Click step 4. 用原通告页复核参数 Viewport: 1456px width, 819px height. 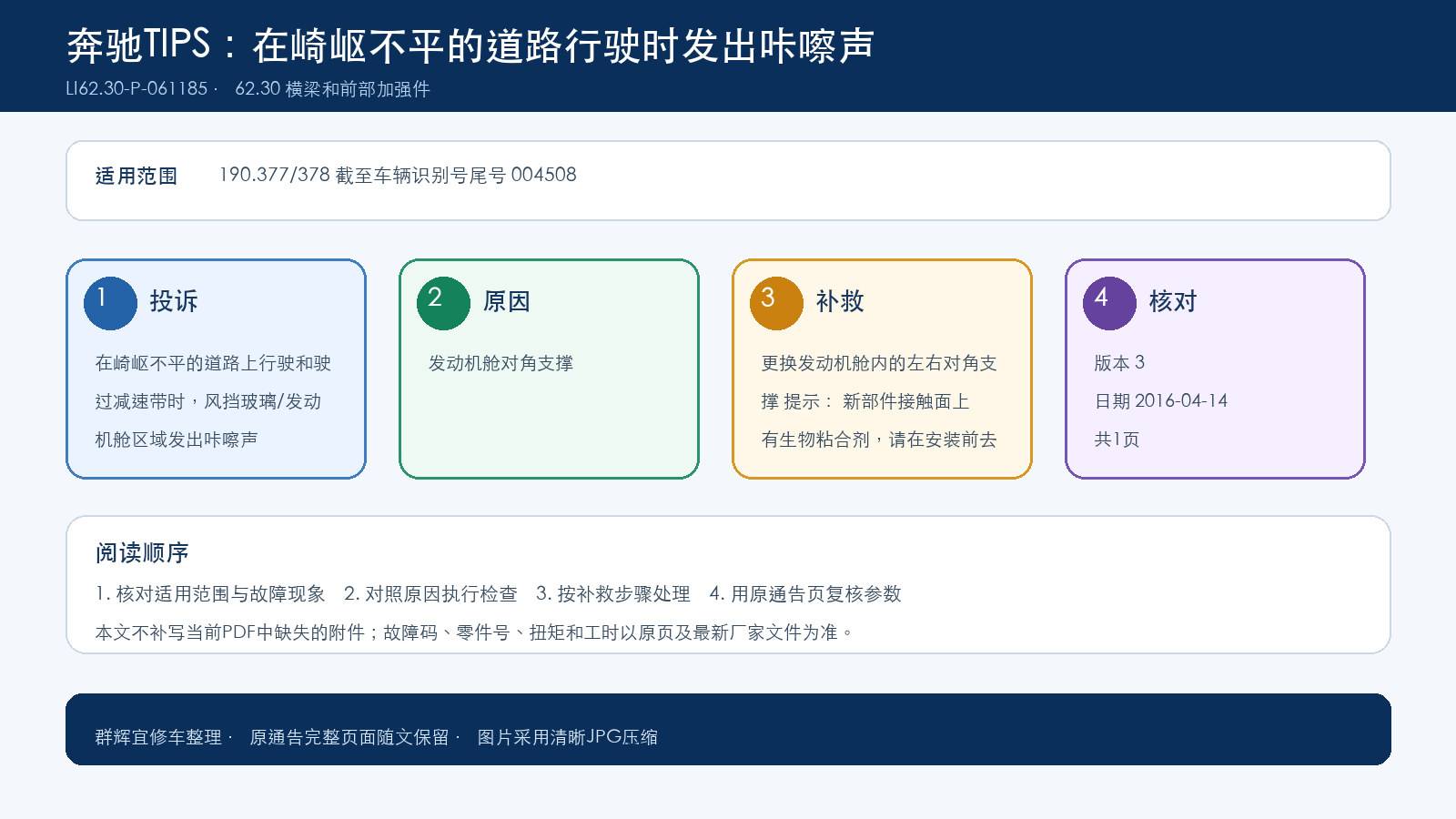pos(805,594)
